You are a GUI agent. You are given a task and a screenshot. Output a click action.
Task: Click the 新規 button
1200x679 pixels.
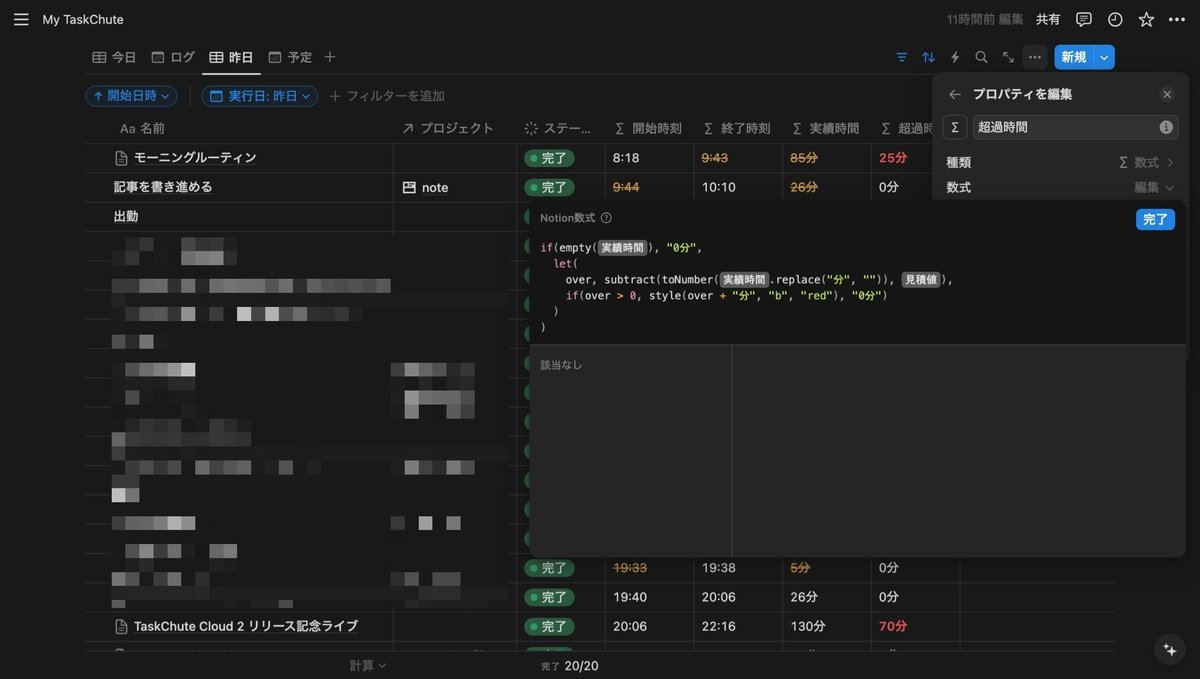coord(1074,57)
